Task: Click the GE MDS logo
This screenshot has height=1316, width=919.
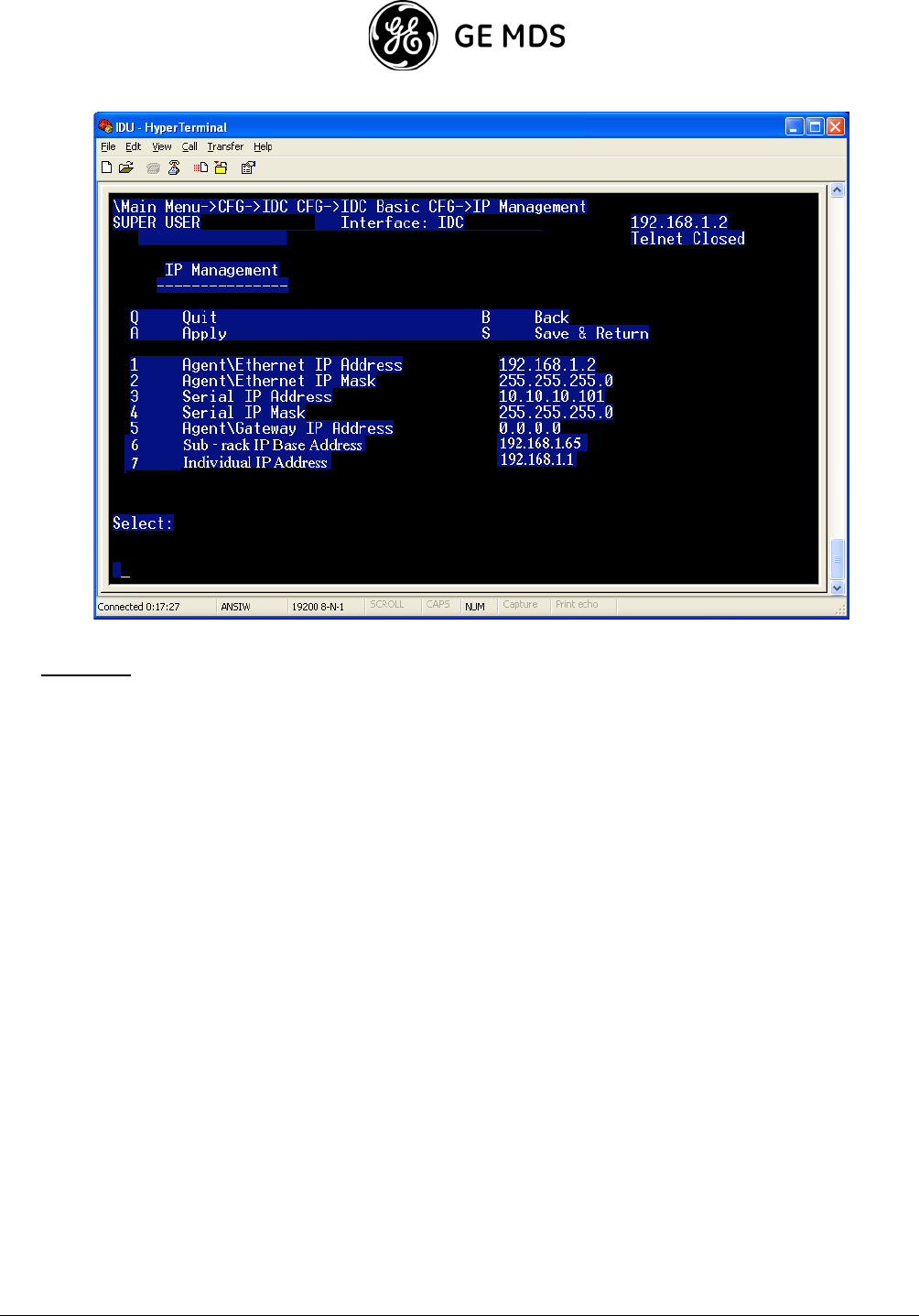Action: [x=467, y=36]
